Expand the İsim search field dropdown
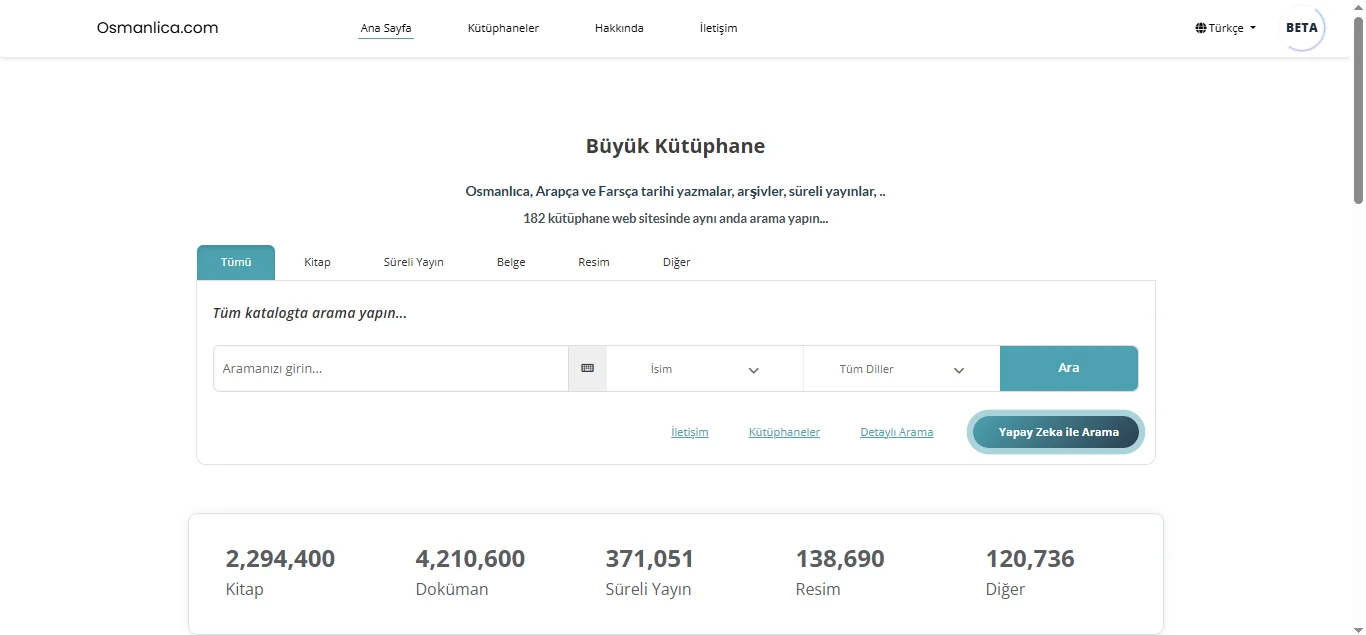Screen dimensions: 1366x635 point(705,369)
